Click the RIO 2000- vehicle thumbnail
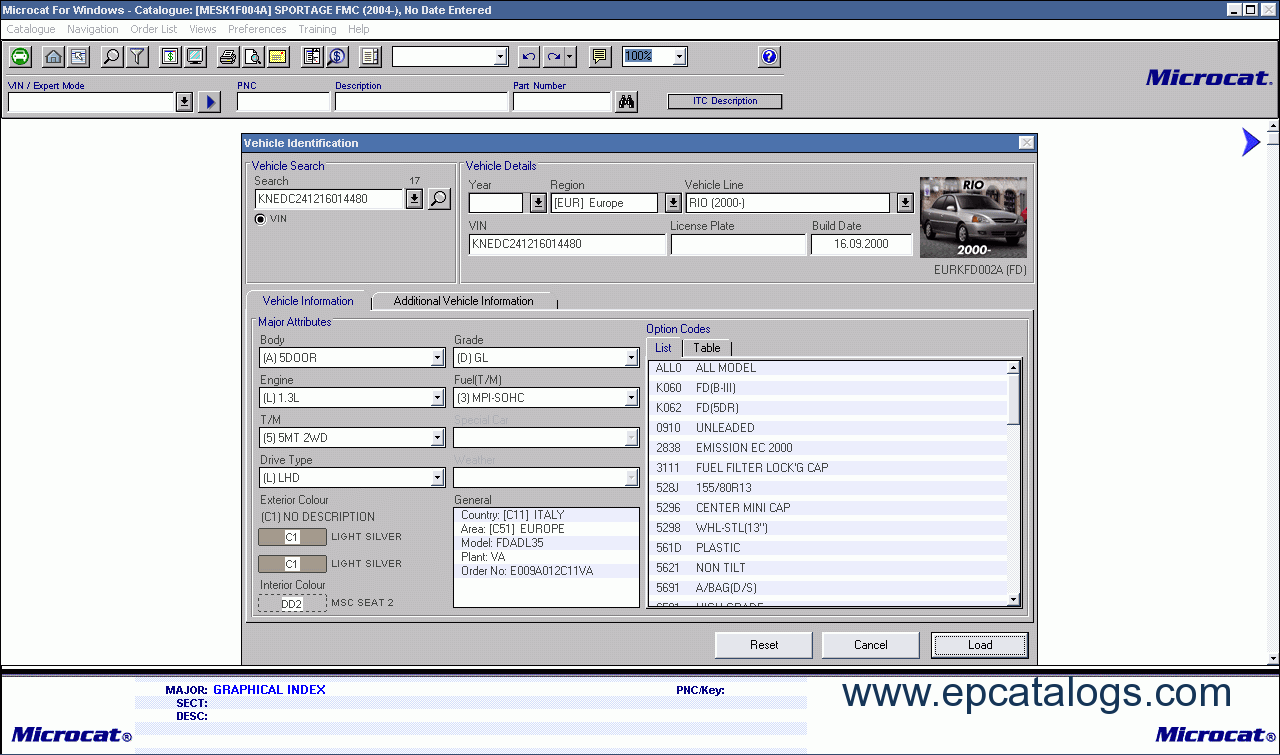Screen dimensions: 1280x755 pos(973,218)
